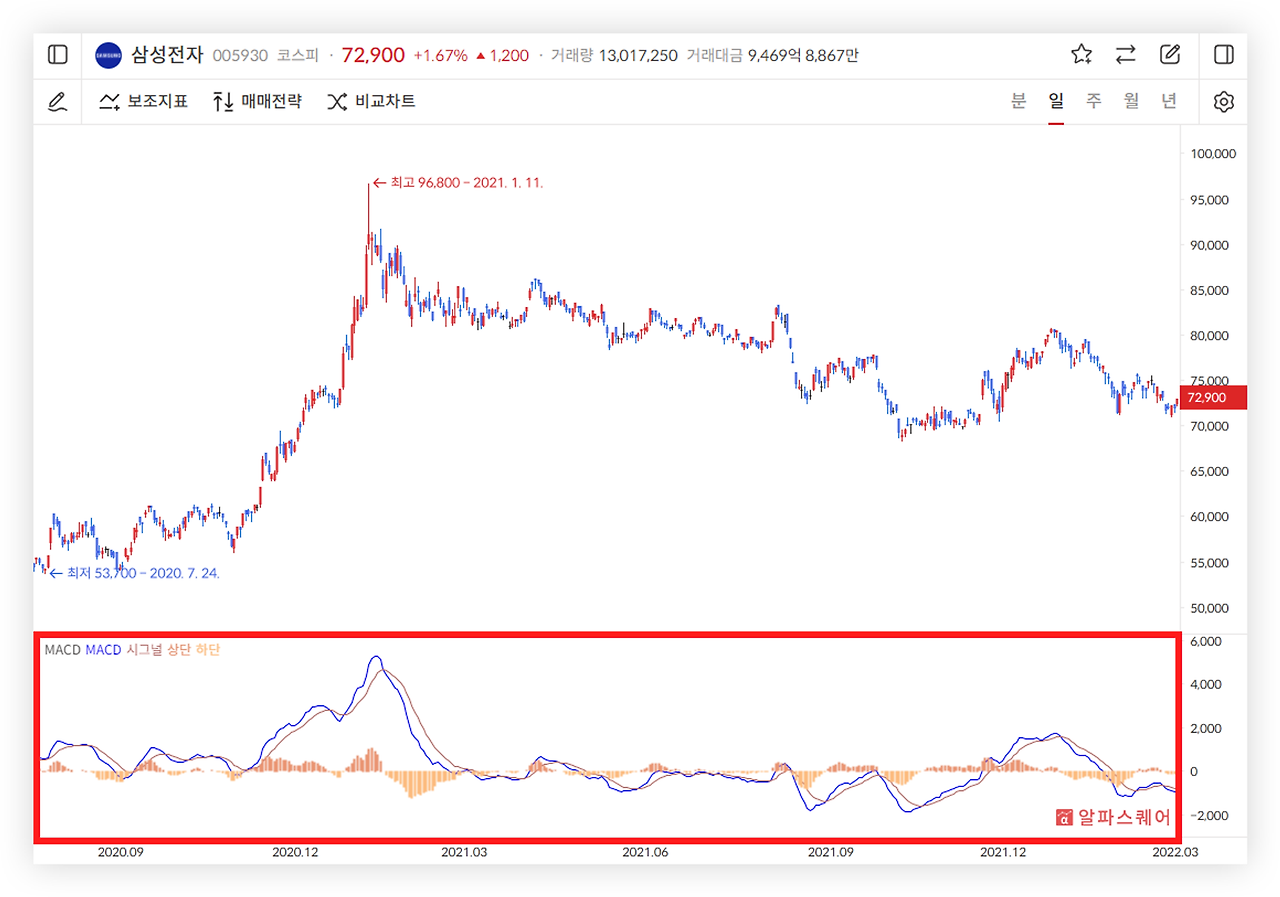Toggle the right sidebar panel icon
The width and height of the screenshot is (1280, 897).
1224,55
